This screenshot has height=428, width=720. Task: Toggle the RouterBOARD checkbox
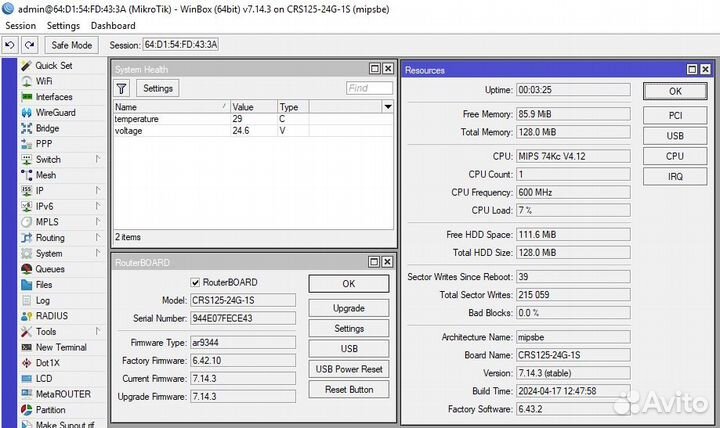[195, 282]
